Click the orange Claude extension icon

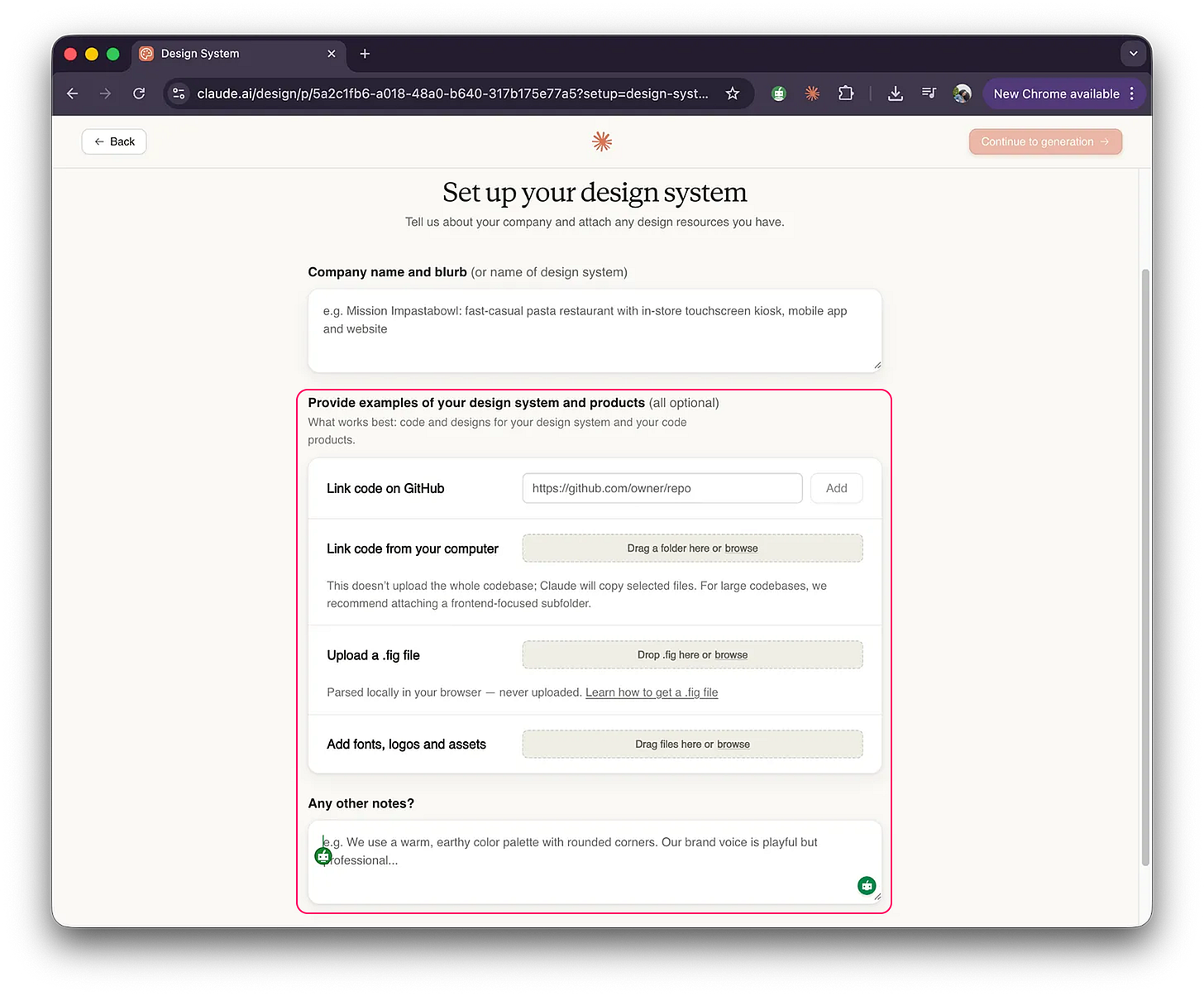pyautogui.click(x=812, y=93)
